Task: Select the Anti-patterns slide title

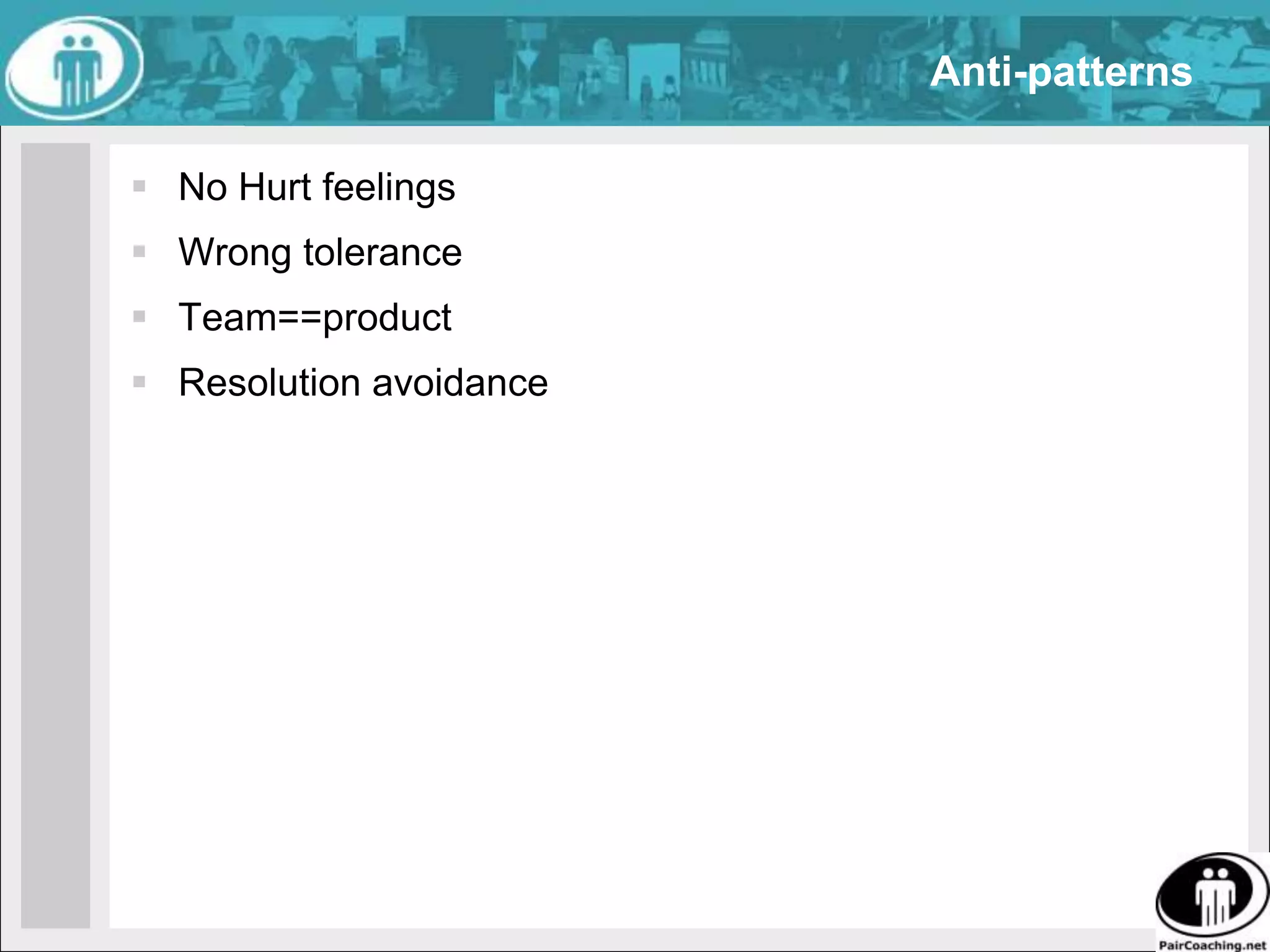Action: [x=1060, y=71]
